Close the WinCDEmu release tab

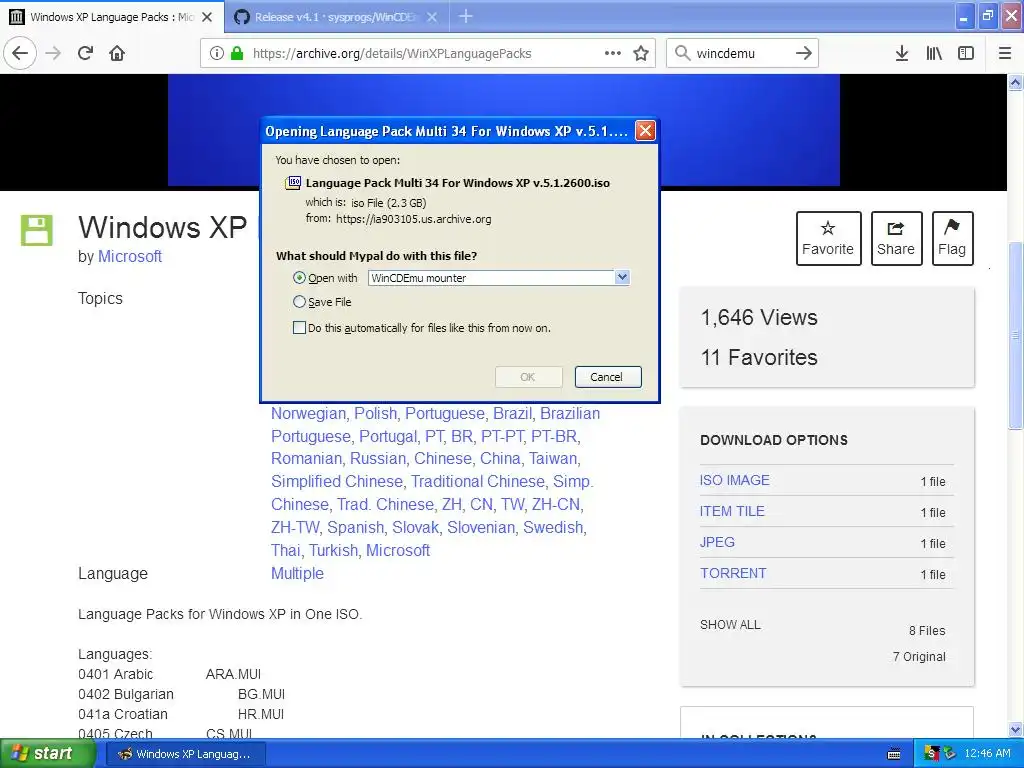(432, 17)
